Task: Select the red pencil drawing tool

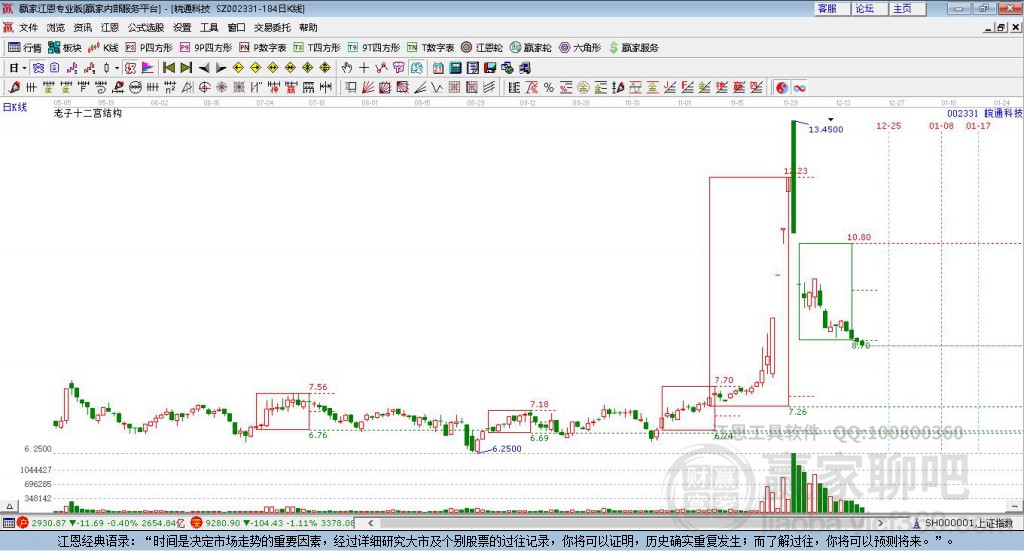Action: tap(14, 87)
